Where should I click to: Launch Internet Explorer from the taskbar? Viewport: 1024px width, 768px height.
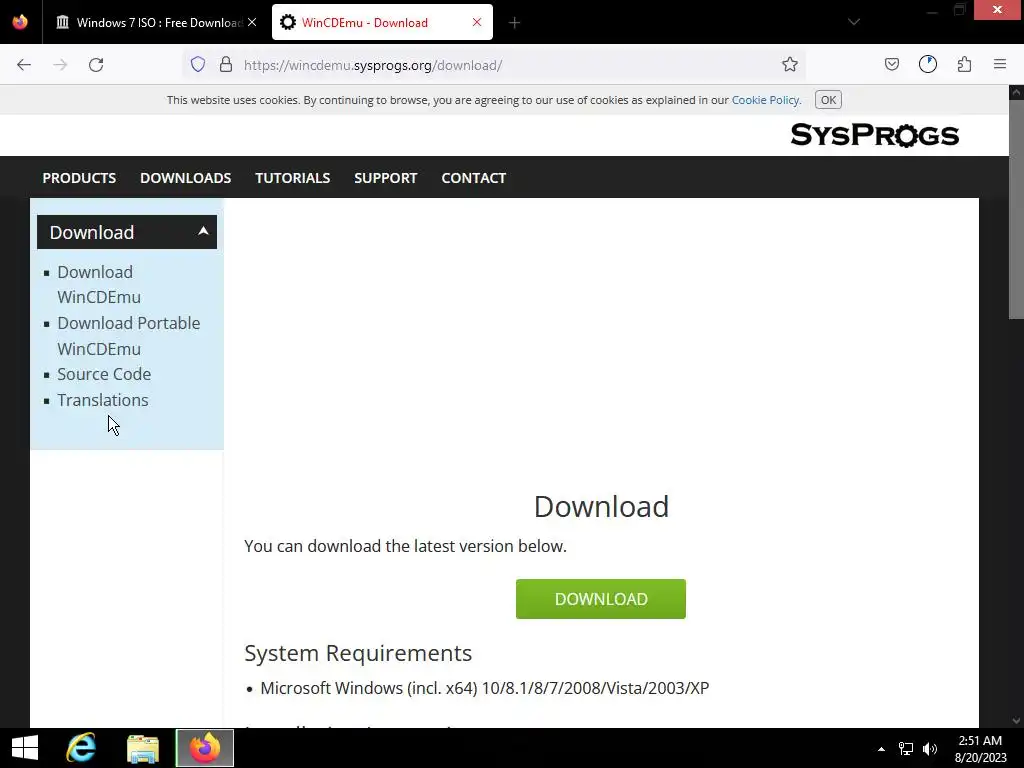tap(81, 748)
